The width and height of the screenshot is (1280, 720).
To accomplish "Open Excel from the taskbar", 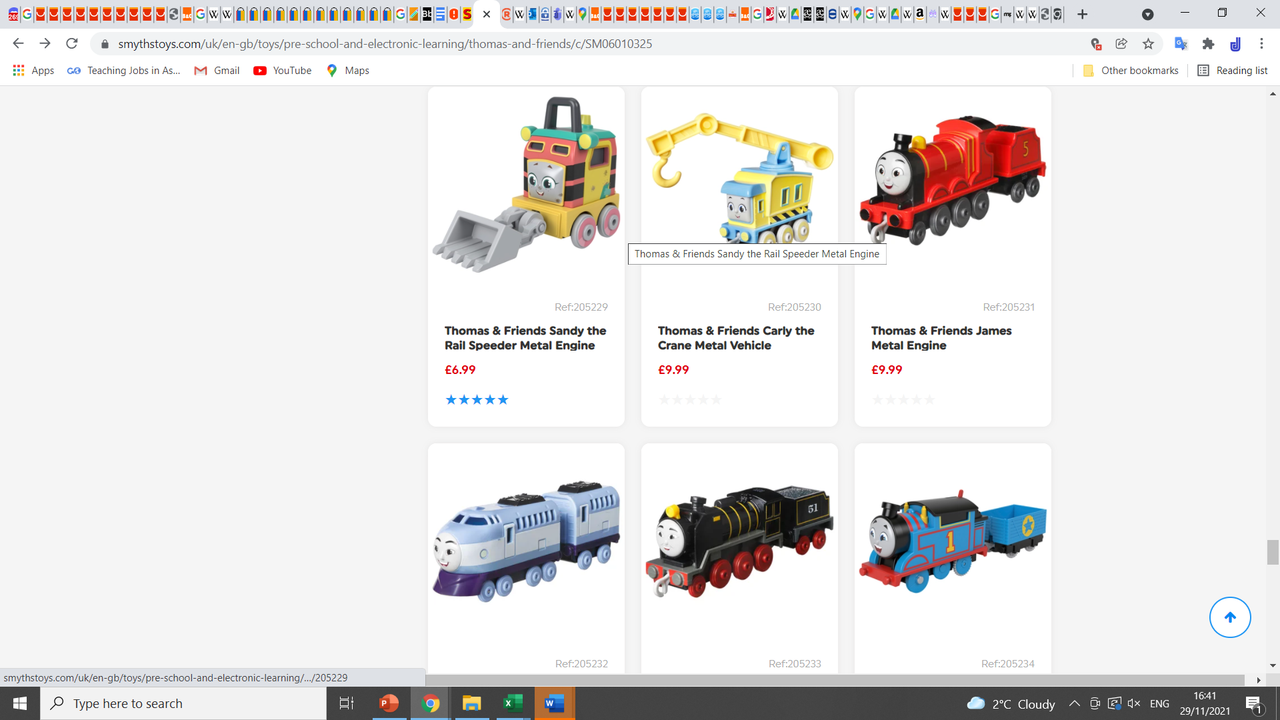I will (512, 704).
